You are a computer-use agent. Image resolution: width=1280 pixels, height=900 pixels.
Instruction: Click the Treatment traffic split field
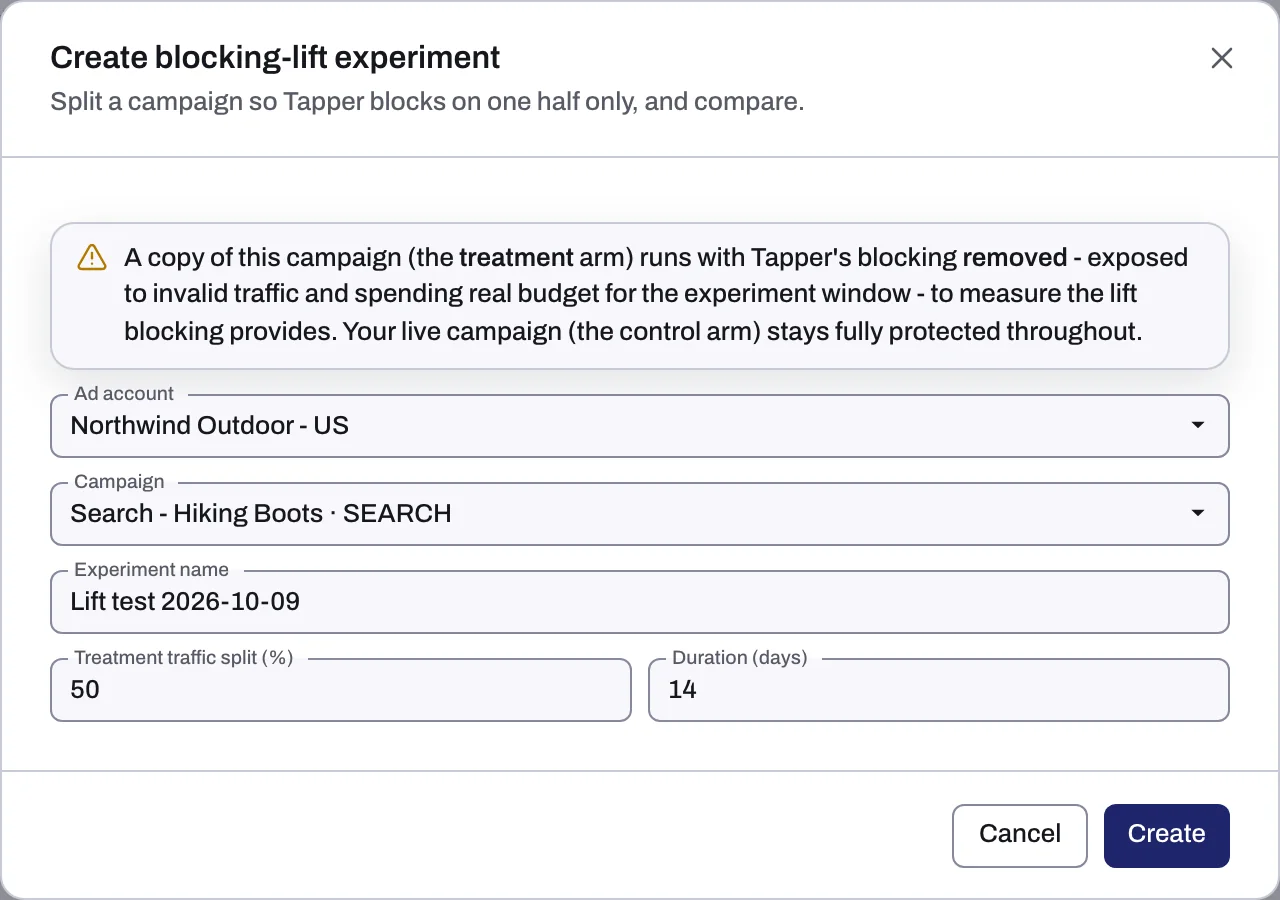click(x=341, y=690)
